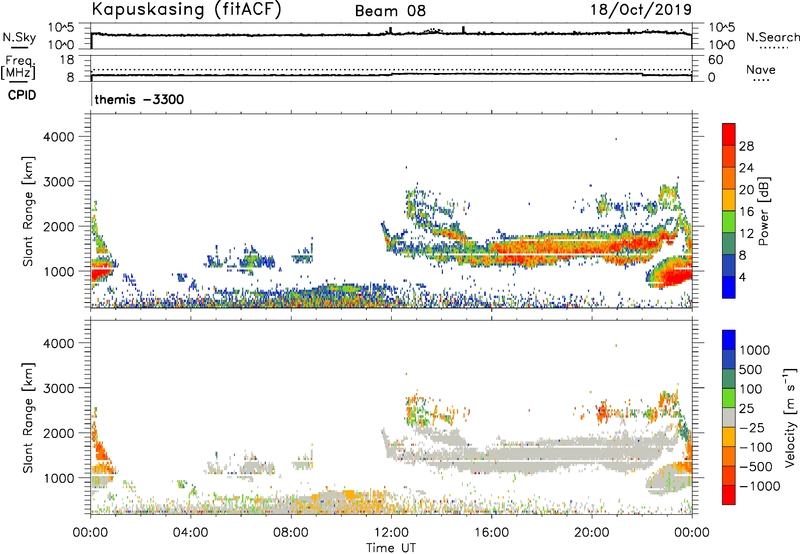Click the 'Slant Range [km]' label of velocity panel
Image resolution: width=800 pixels, height=554 pixels.
(x=28, y=418)
